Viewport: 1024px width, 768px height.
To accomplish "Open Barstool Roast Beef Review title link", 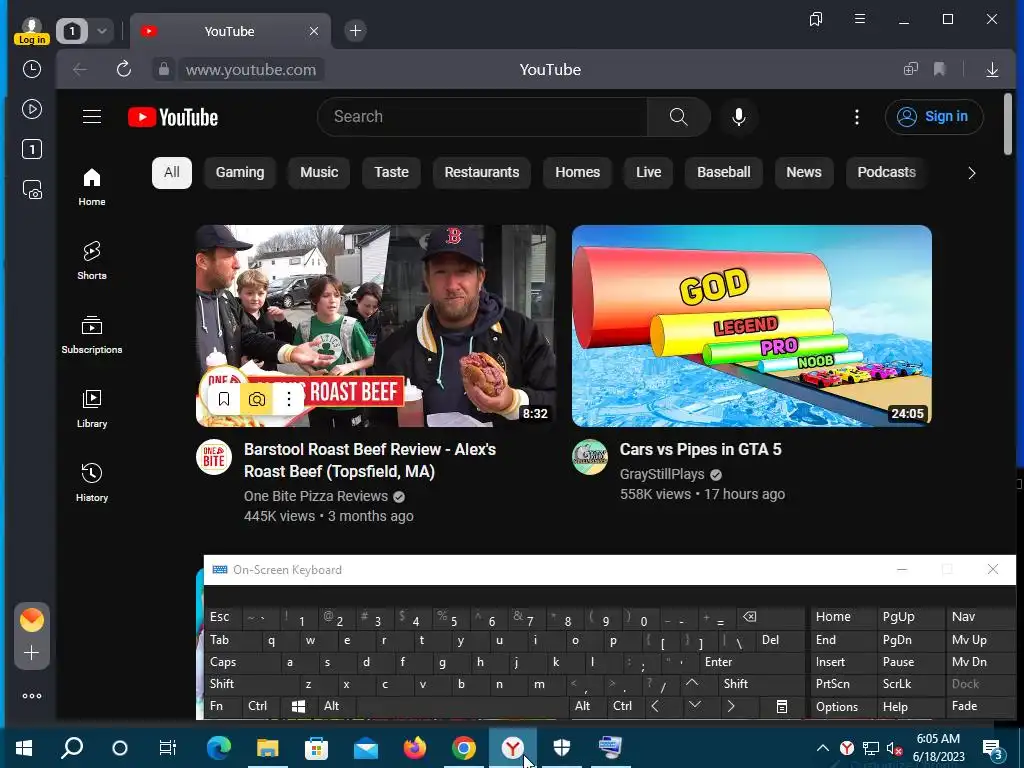I will click(x=370, y=460).
